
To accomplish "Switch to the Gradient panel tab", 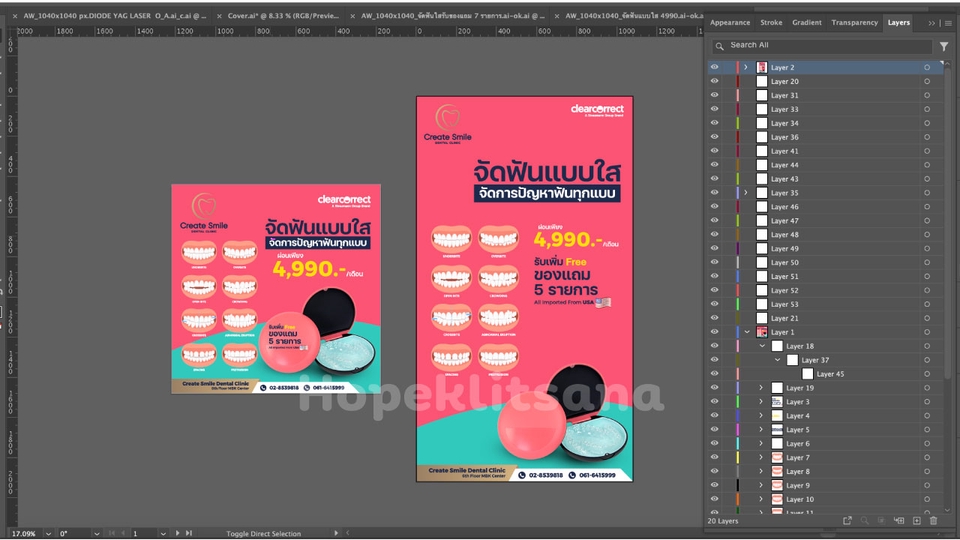I will 807,23.
